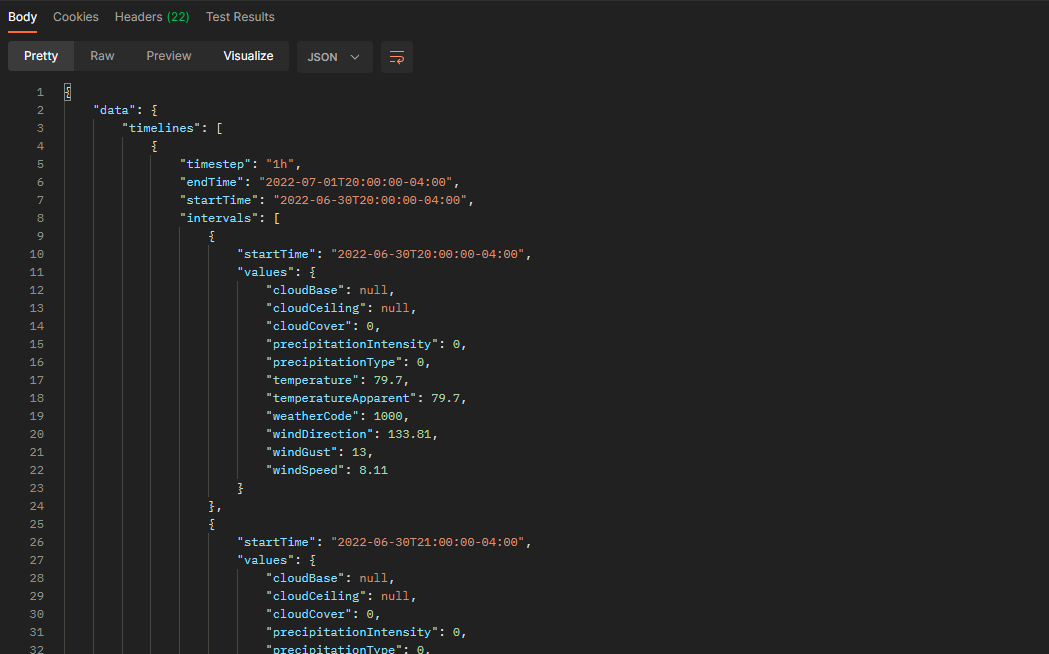Toggle the wrap lines icon

point(396,57)
